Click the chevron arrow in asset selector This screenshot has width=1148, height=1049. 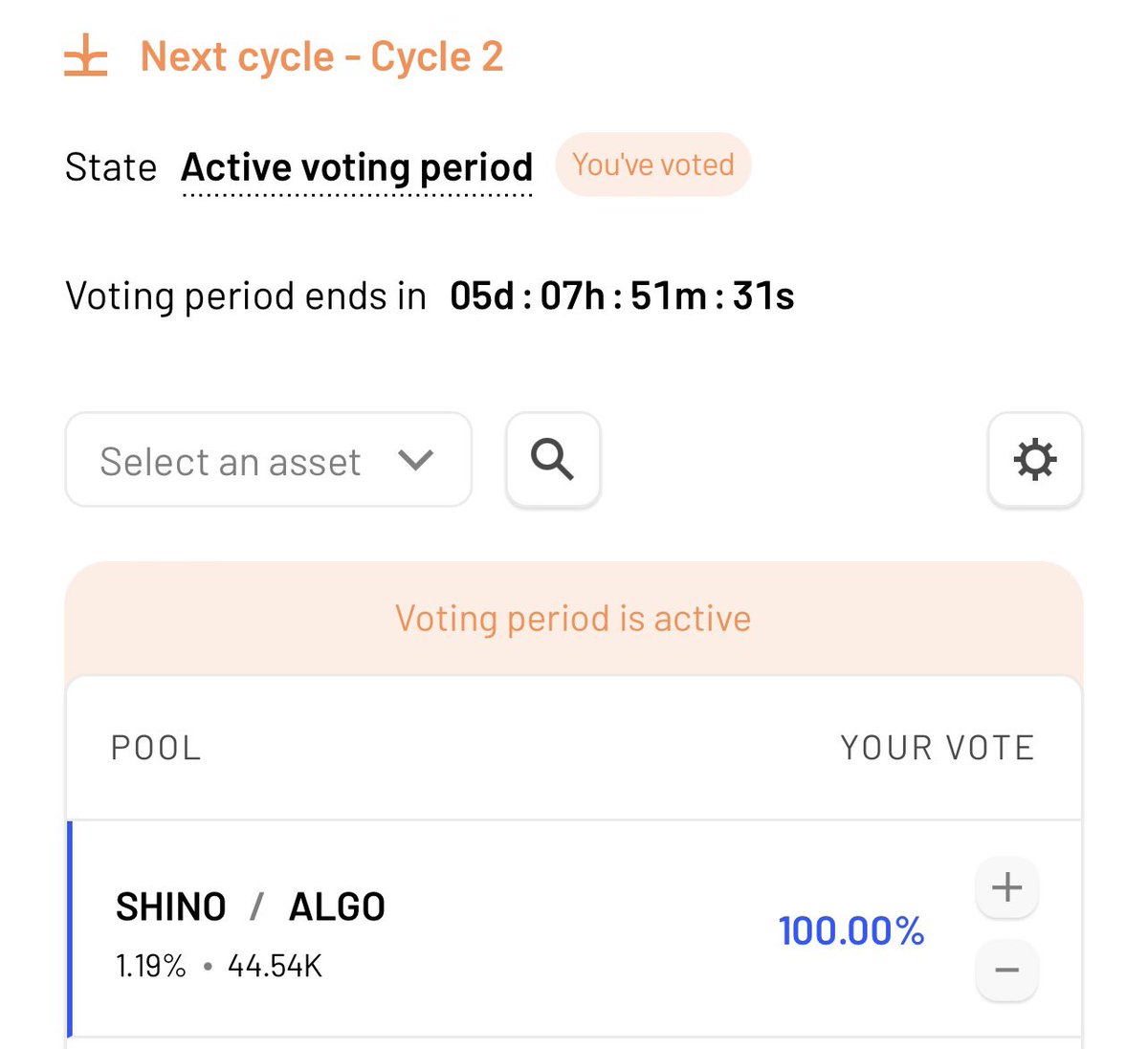pos(415,460)
